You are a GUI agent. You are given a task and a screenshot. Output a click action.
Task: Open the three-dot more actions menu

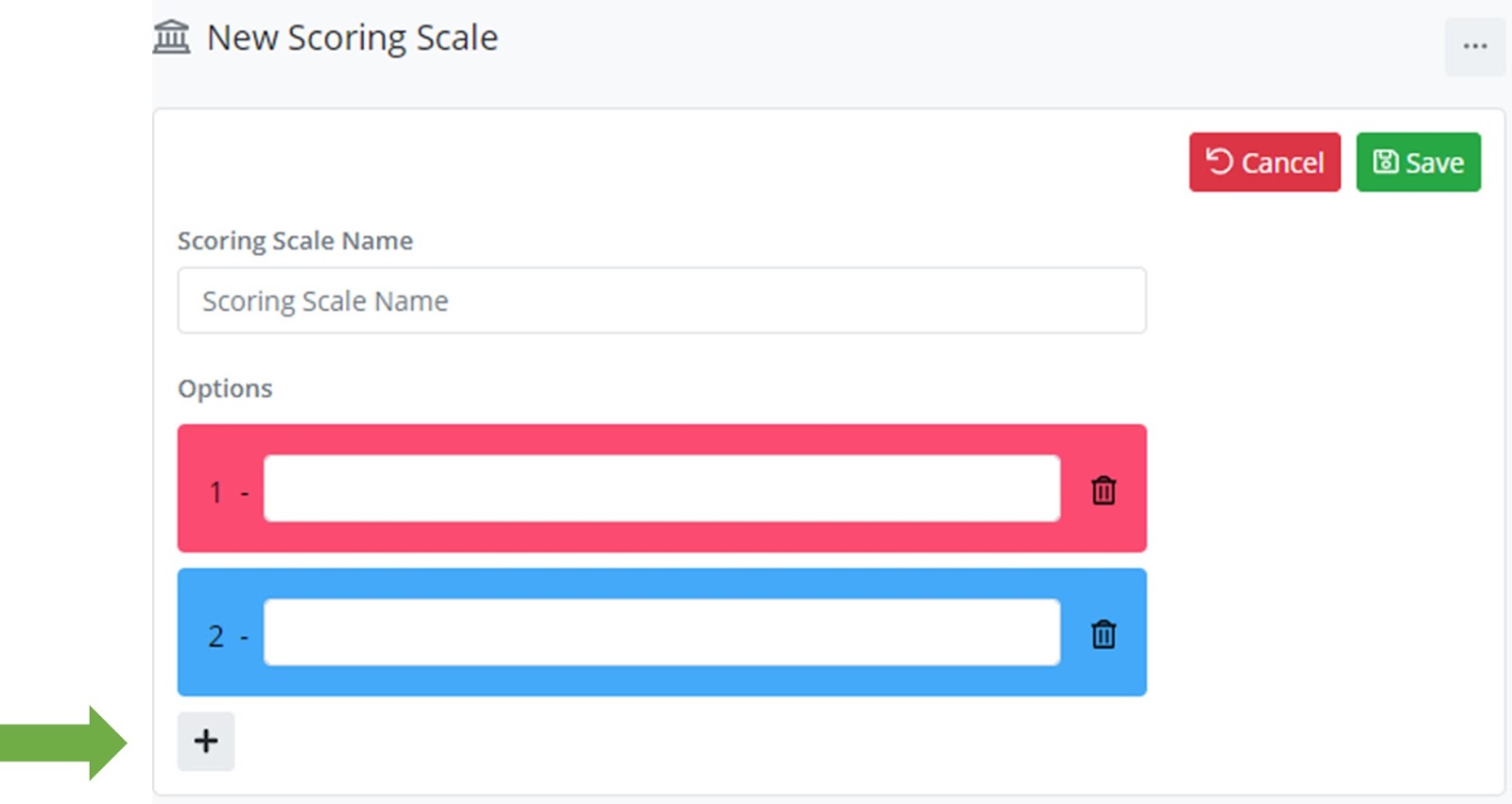coord(1474,45)
